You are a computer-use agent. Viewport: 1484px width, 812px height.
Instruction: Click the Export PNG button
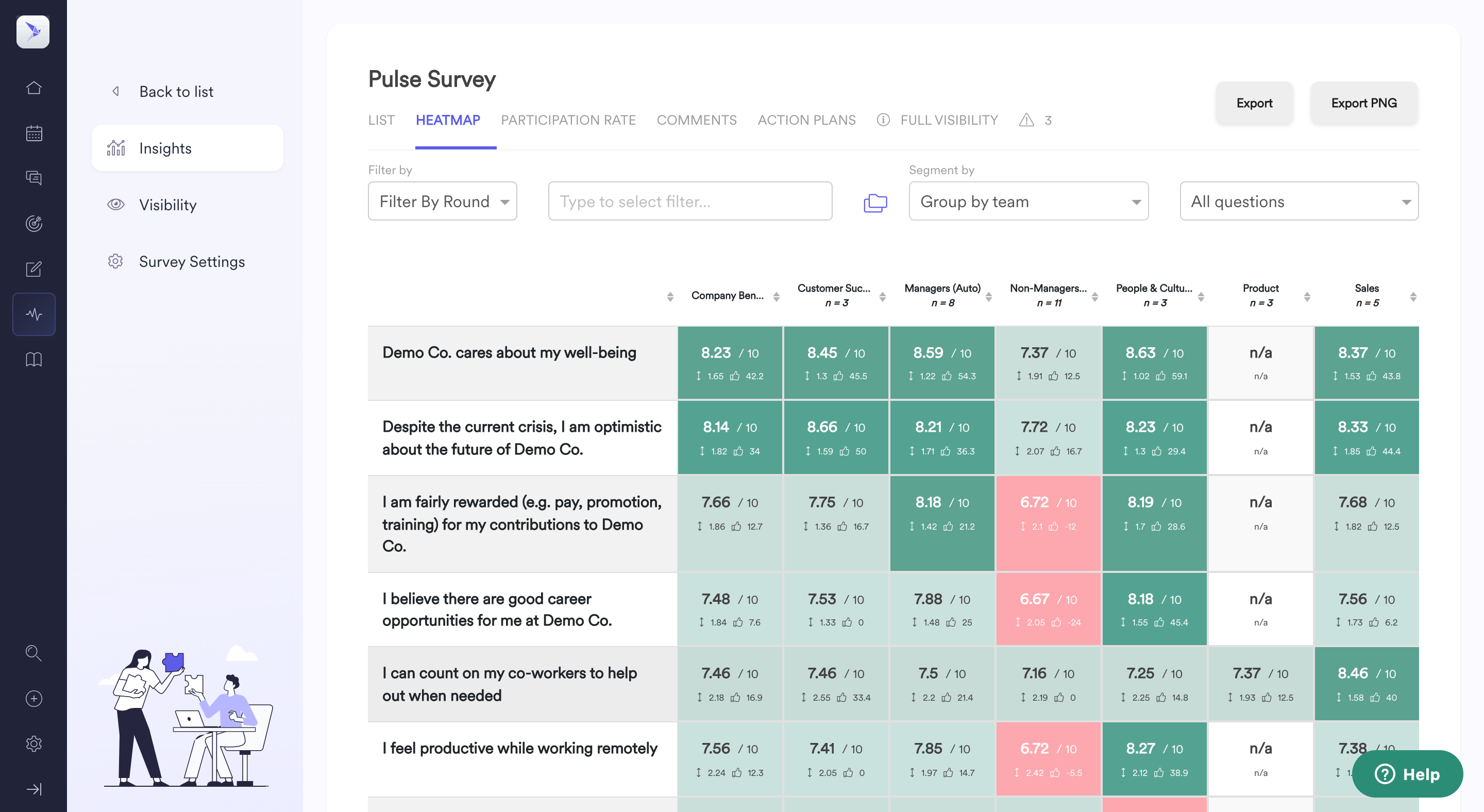[1363, 103]
